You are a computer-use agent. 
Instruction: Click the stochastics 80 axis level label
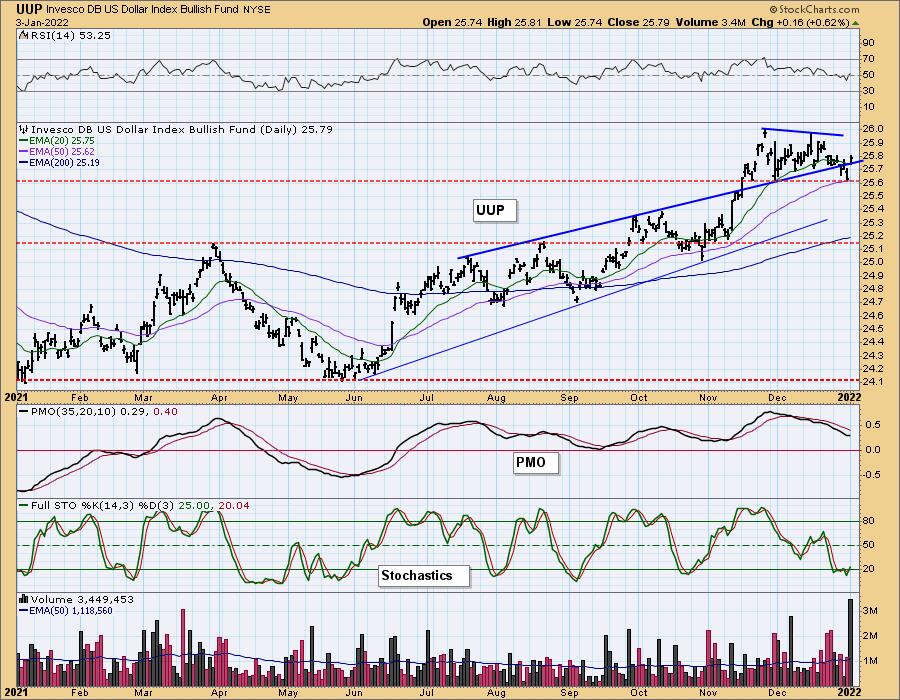pos(868,521)
